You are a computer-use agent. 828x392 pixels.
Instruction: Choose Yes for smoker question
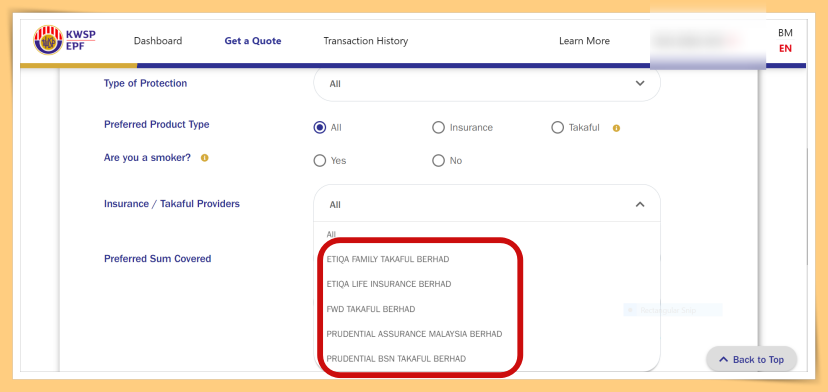point(319,161)
